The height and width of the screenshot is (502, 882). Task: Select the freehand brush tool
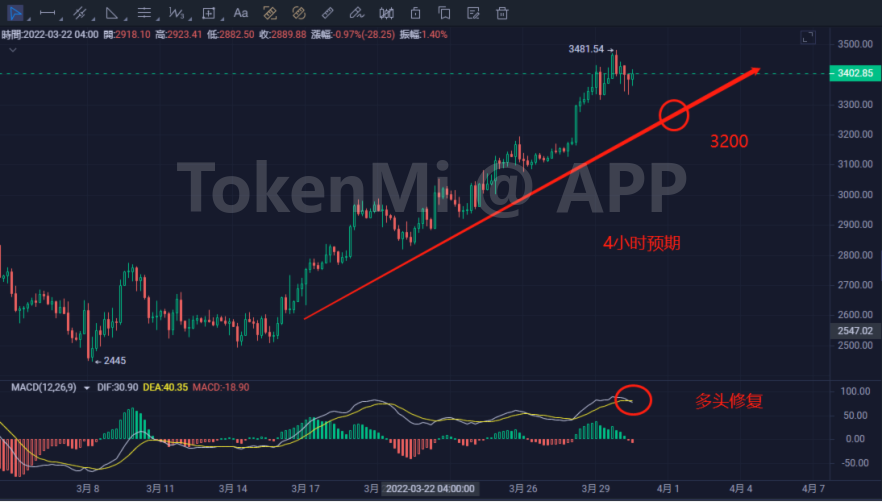coord(357,12)
